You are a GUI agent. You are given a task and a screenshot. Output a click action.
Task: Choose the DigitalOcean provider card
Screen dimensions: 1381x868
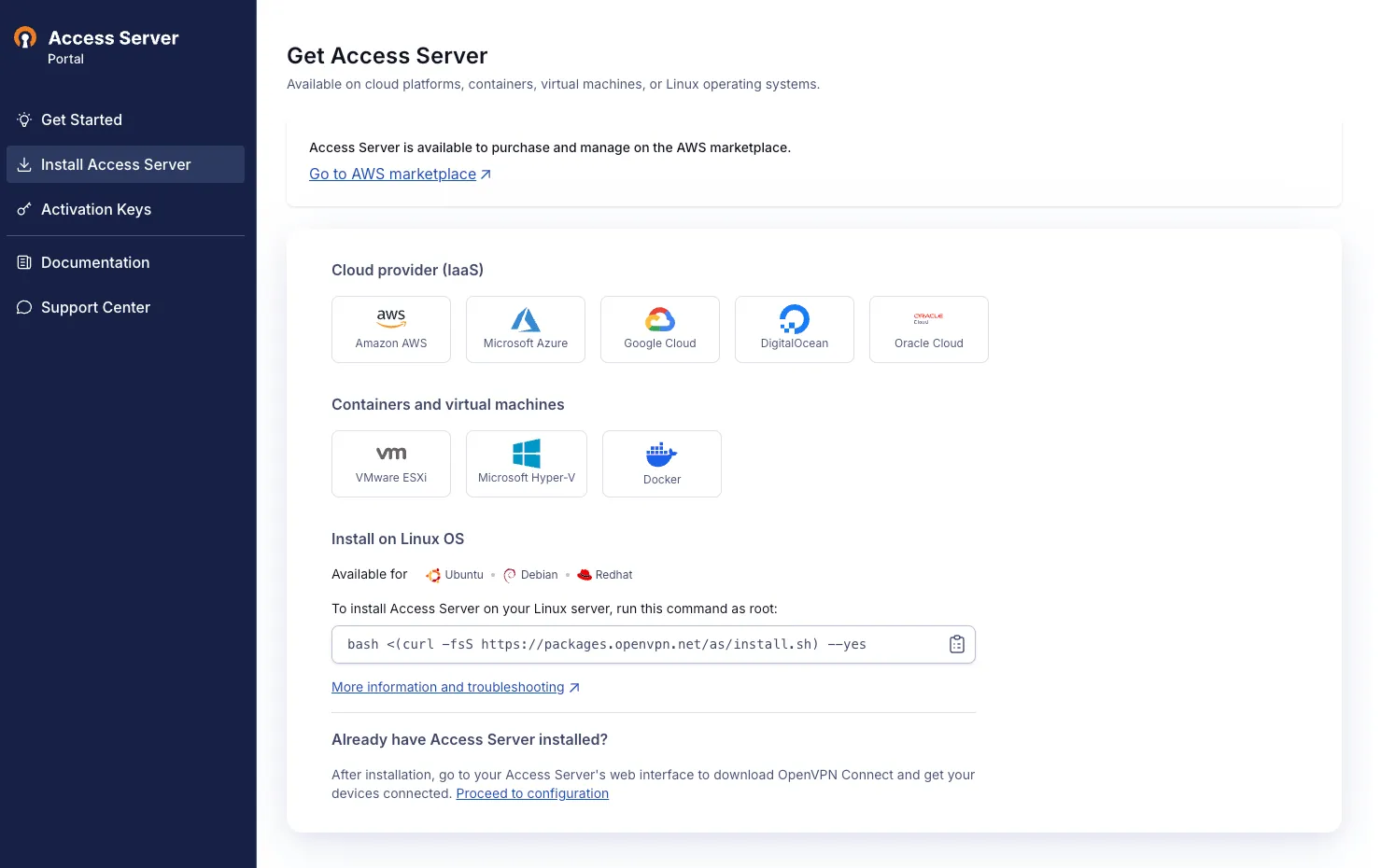point(795,329)
